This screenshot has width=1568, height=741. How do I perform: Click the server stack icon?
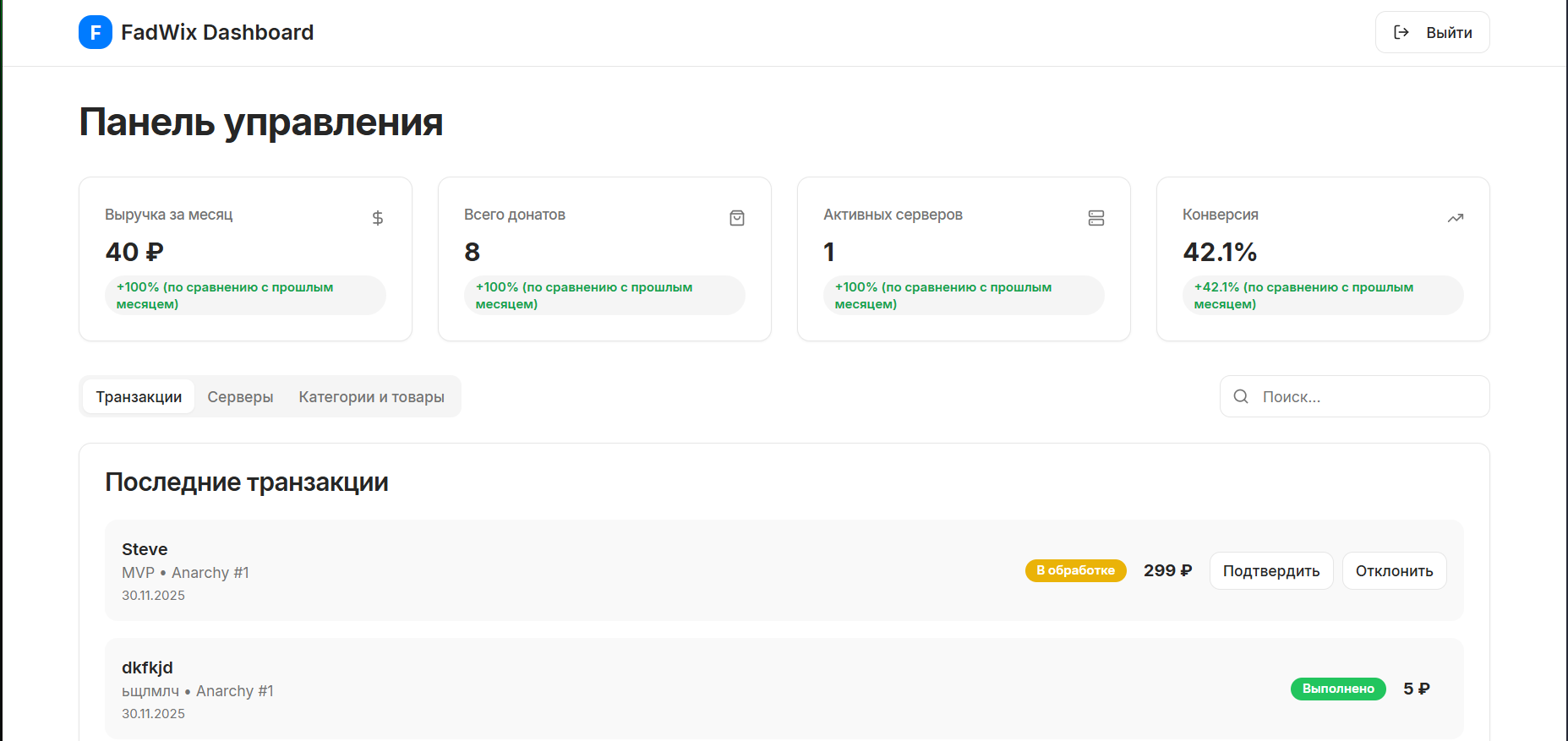pos(1096,218)
